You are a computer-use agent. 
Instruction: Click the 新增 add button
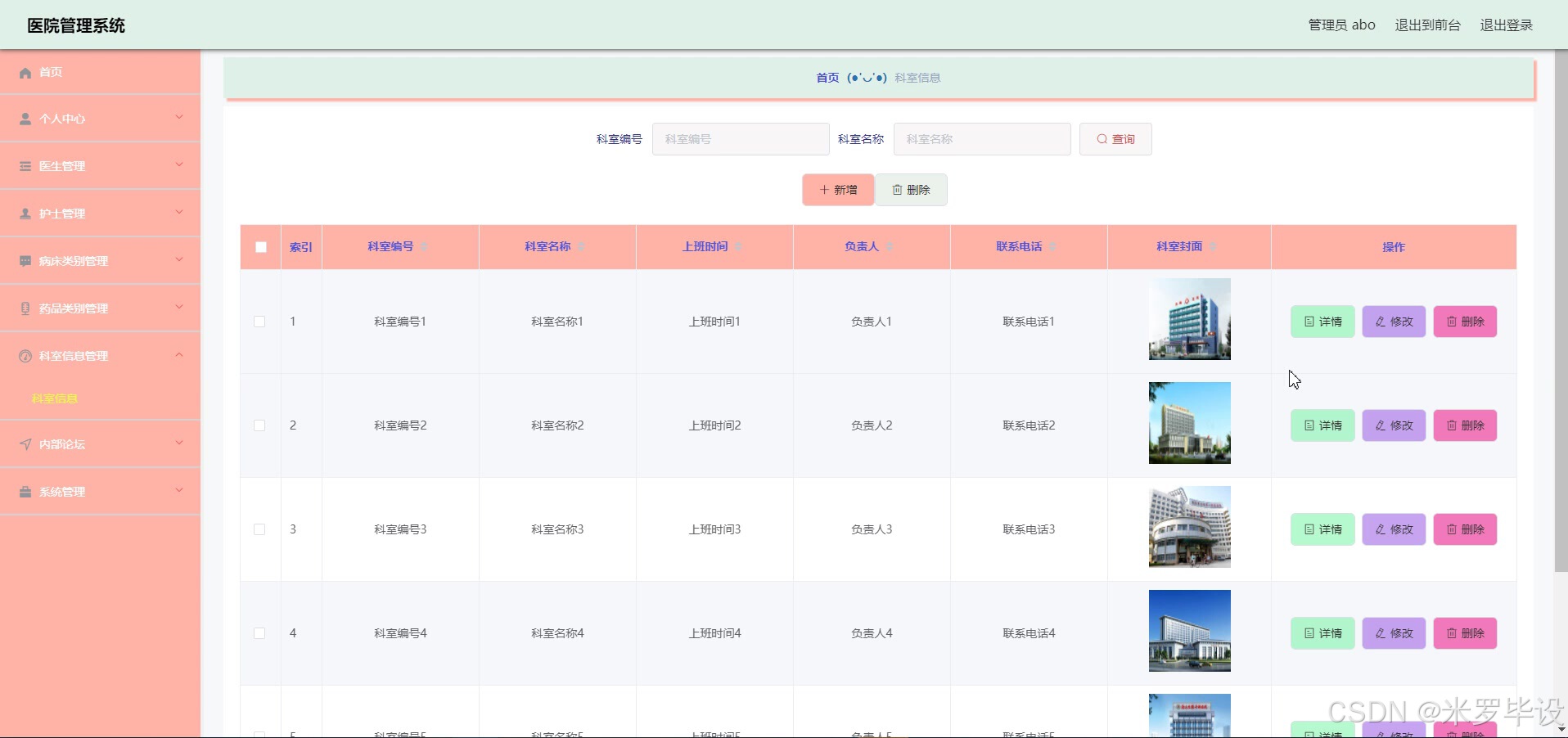coord(838,190)
